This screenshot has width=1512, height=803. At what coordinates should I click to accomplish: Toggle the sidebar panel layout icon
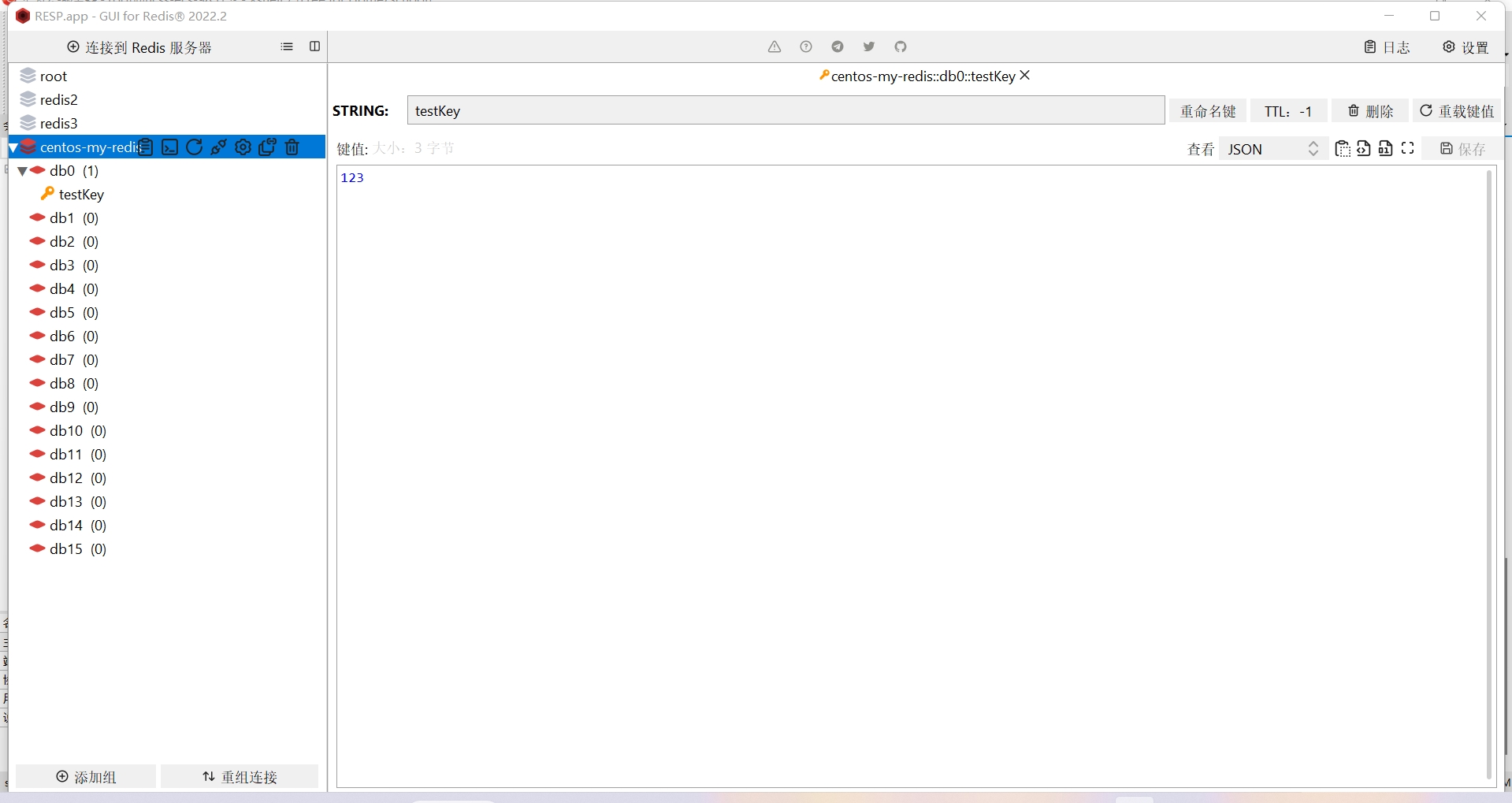coord(315,46)
